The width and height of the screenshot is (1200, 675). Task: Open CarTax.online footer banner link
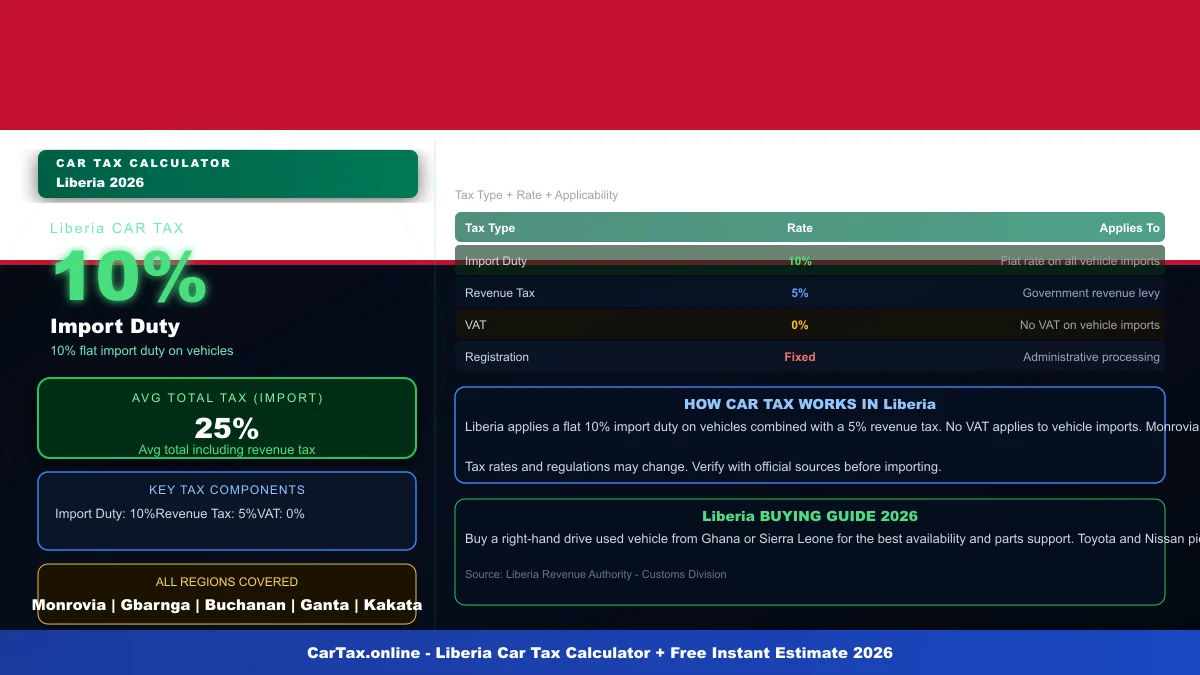pyautogui.click(x=600, y=653)
